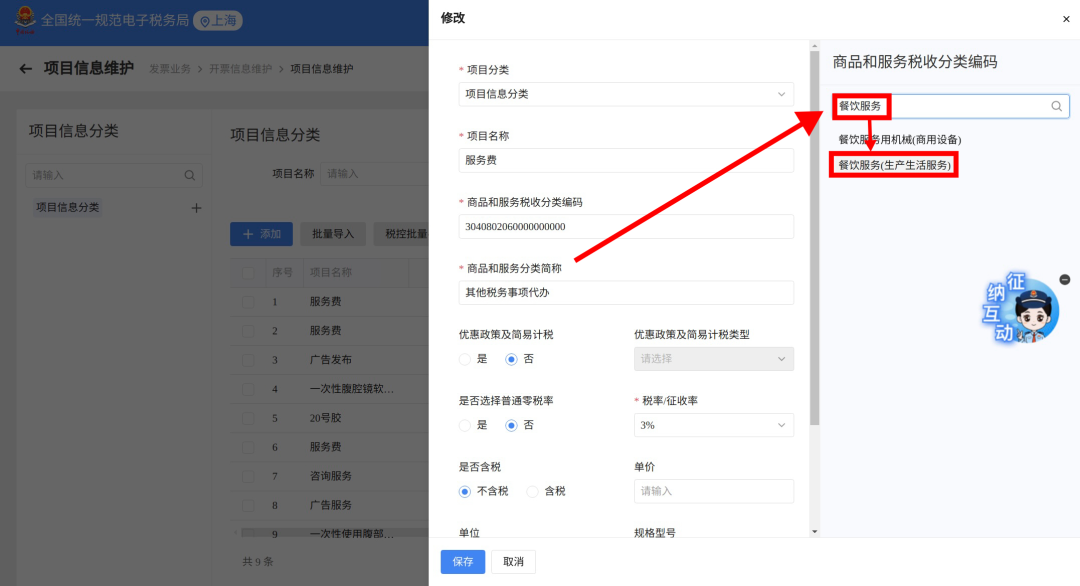Close the 修改 dialog with X icon
Viewport: 1080px width, 586px height.
click(x=1066, y=19)
